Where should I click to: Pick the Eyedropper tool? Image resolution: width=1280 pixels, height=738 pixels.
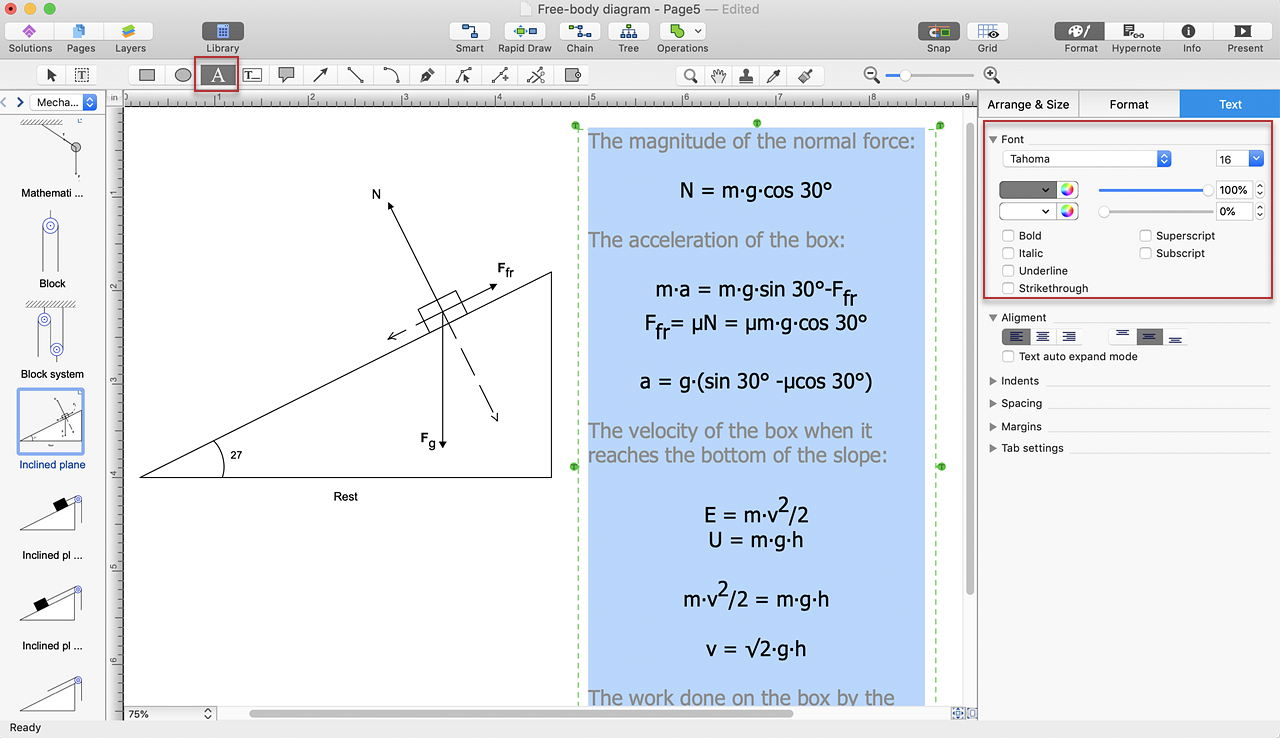pyautogui.click(x=773, y=75)
